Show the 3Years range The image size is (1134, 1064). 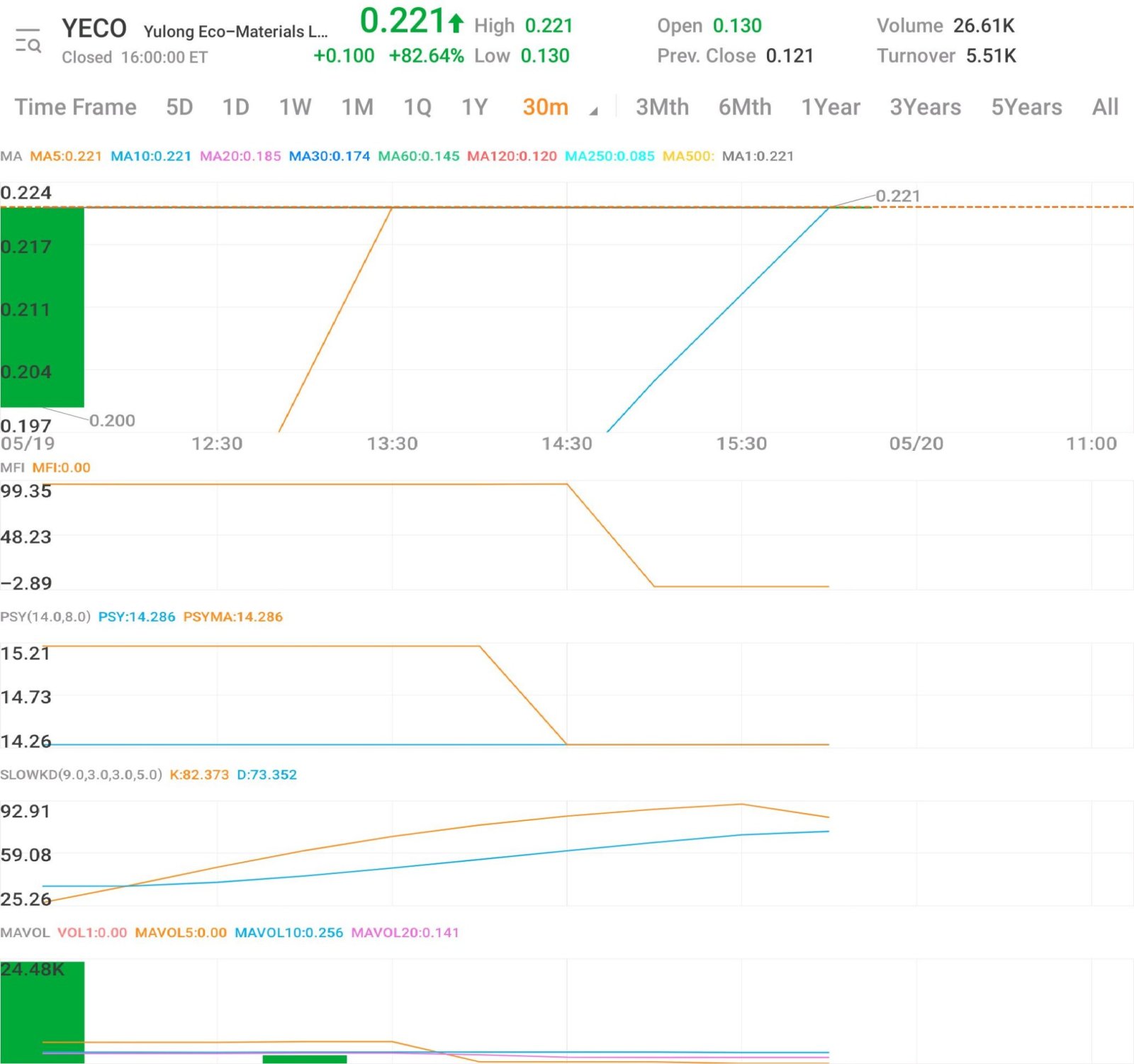tap(926, 107)
